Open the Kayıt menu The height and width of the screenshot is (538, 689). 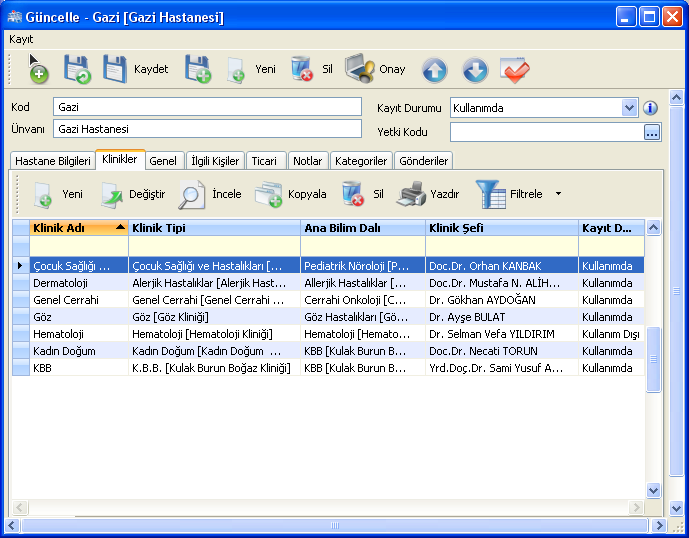[21, 39]
